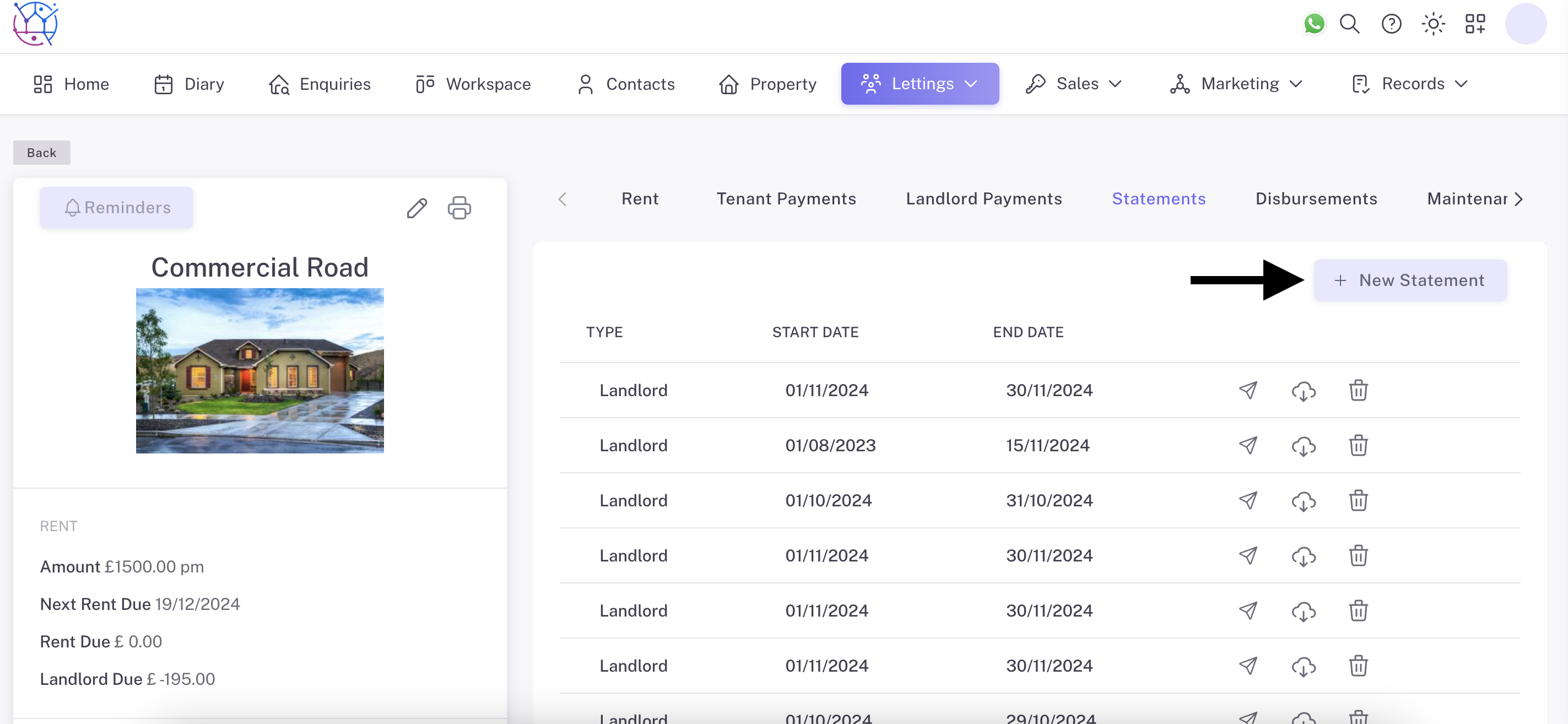Switch to the Tenant Payments tab
1568x724 pixels.
pyautogui.click(x=786, y=198)
